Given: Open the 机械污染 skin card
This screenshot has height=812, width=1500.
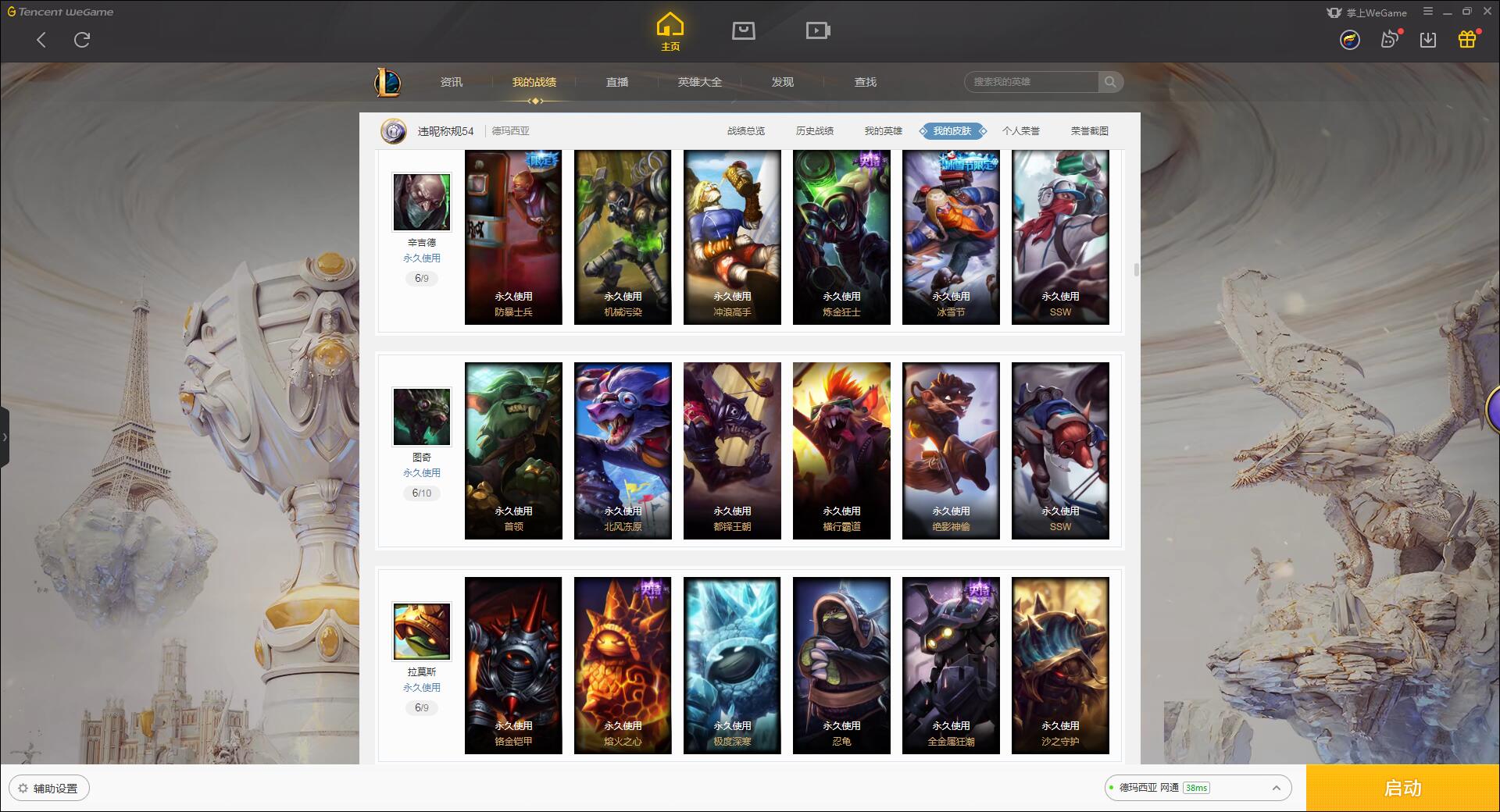Looking at the screenshot, I should 623,237.
